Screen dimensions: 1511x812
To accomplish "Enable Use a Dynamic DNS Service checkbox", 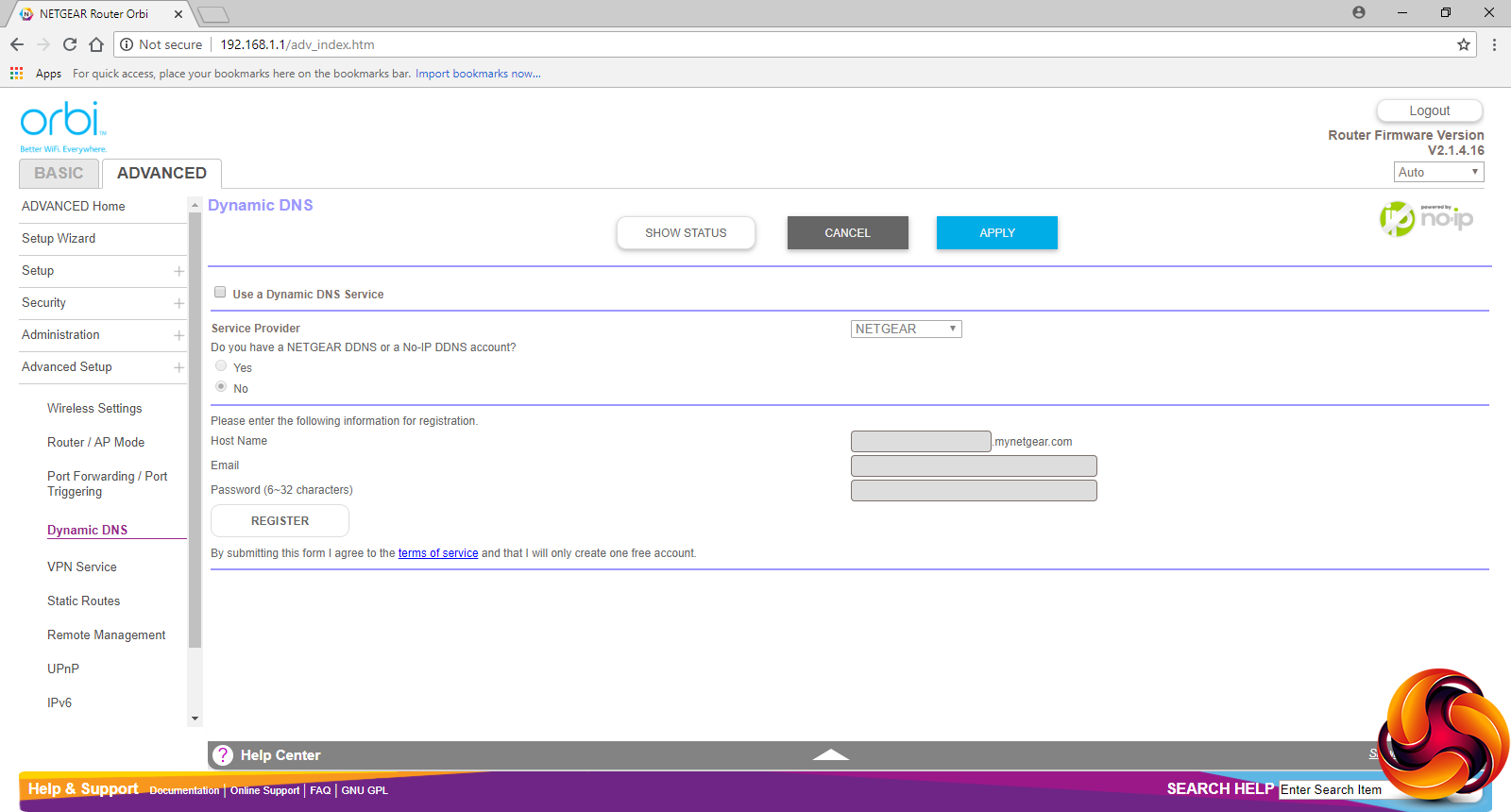I will pos(220,293).
